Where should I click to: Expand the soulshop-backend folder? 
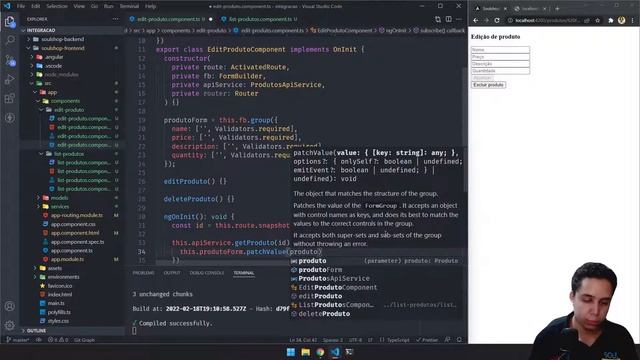(62, 39)
